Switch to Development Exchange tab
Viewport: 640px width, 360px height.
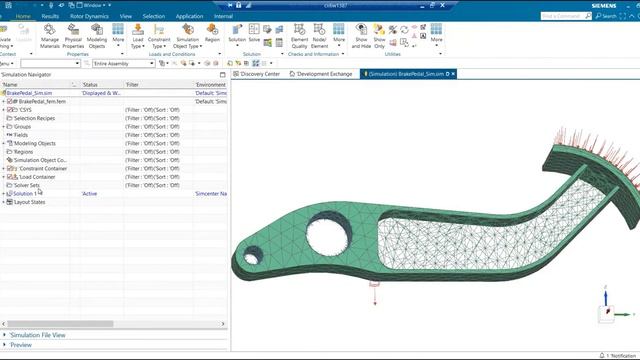(321, 74)
